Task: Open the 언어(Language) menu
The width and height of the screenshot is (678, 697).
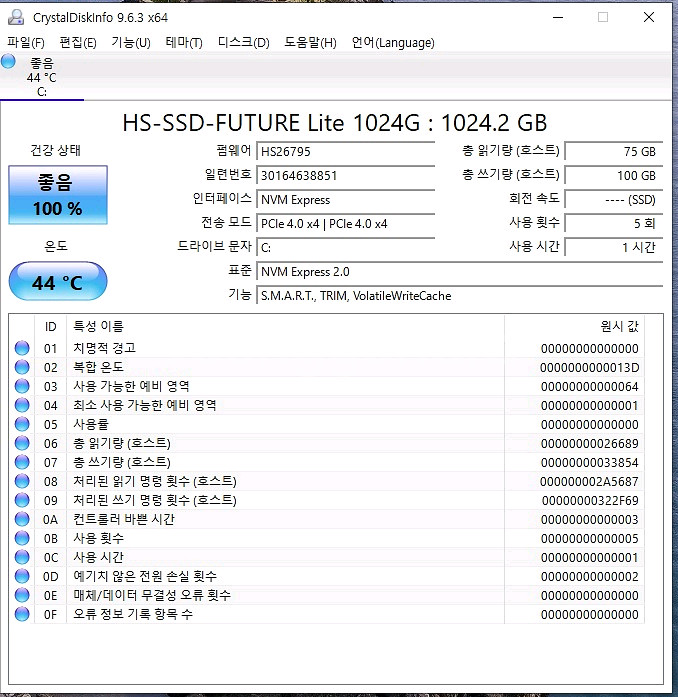Action: (393, 43)
